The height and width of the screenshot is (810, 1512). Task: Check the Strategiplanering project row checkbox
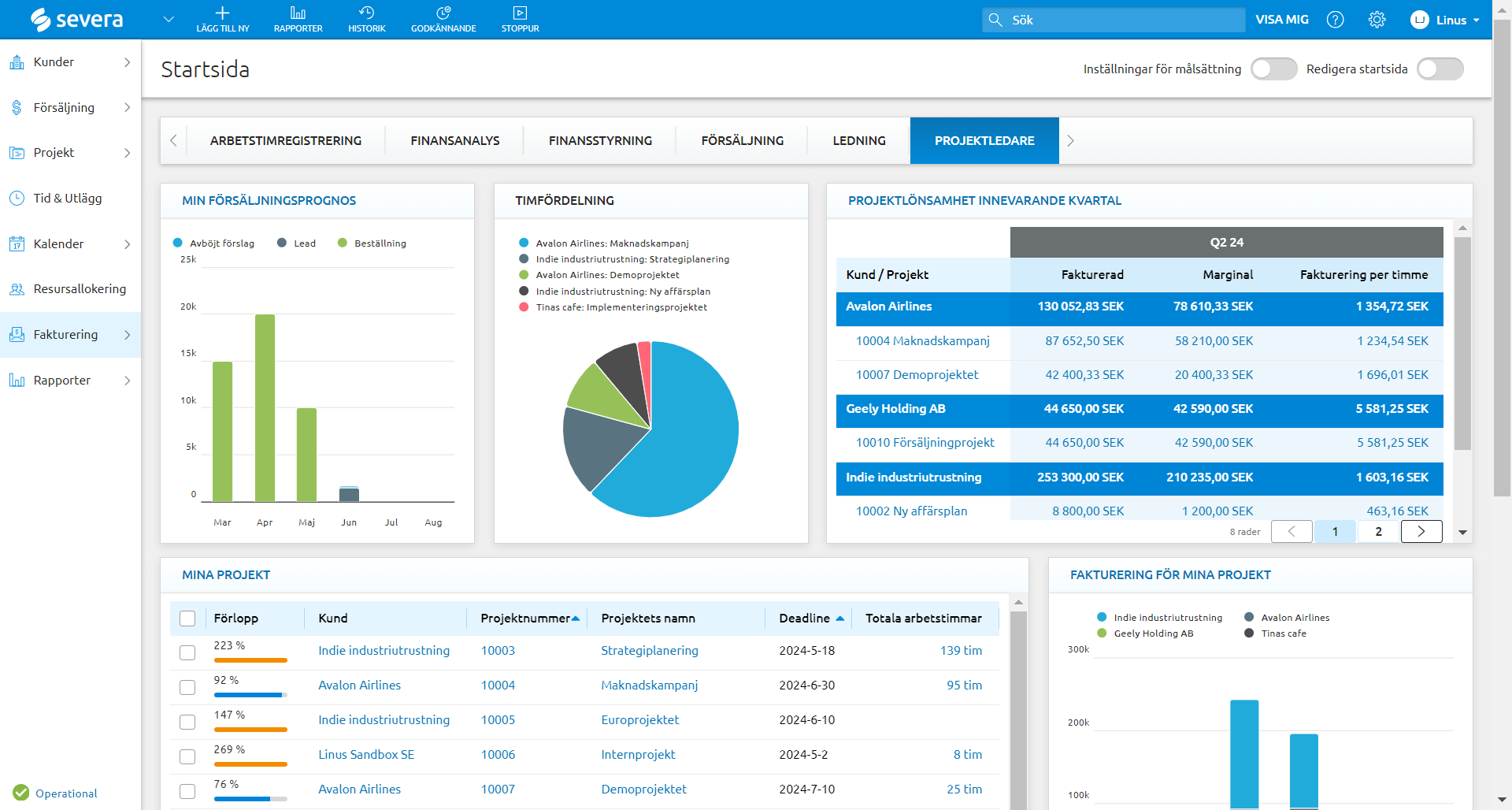click(x=187, y=652)
